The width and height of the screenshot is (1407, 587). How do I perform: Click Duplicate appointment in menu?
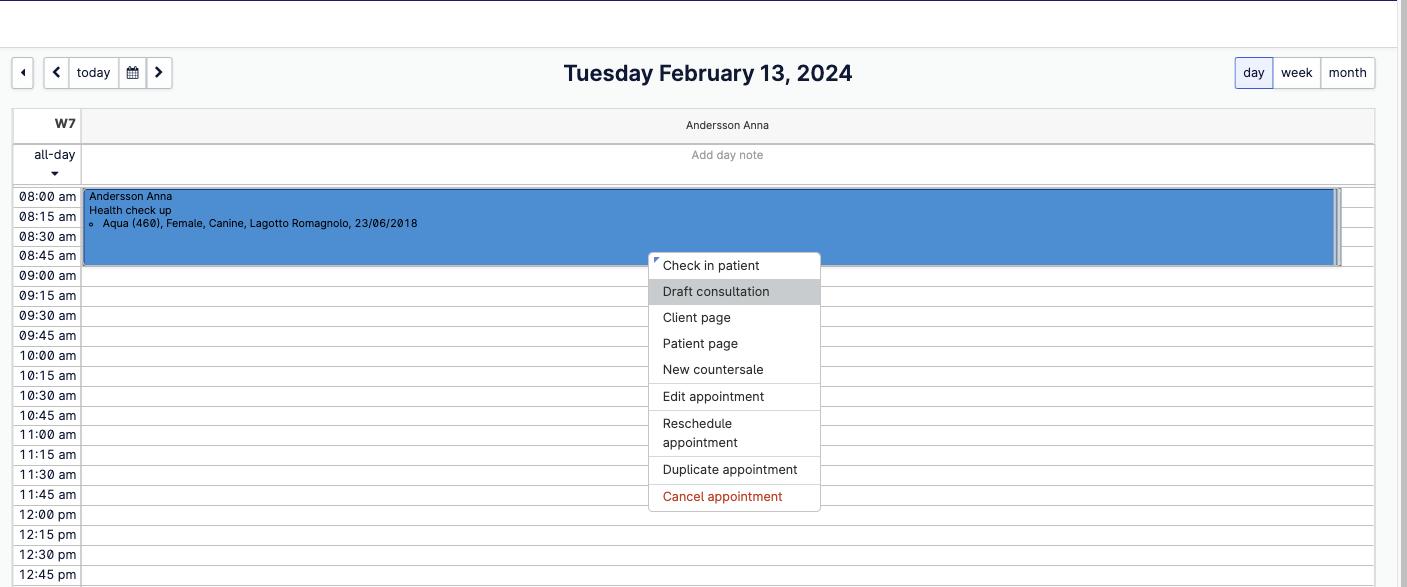(730, 470)
